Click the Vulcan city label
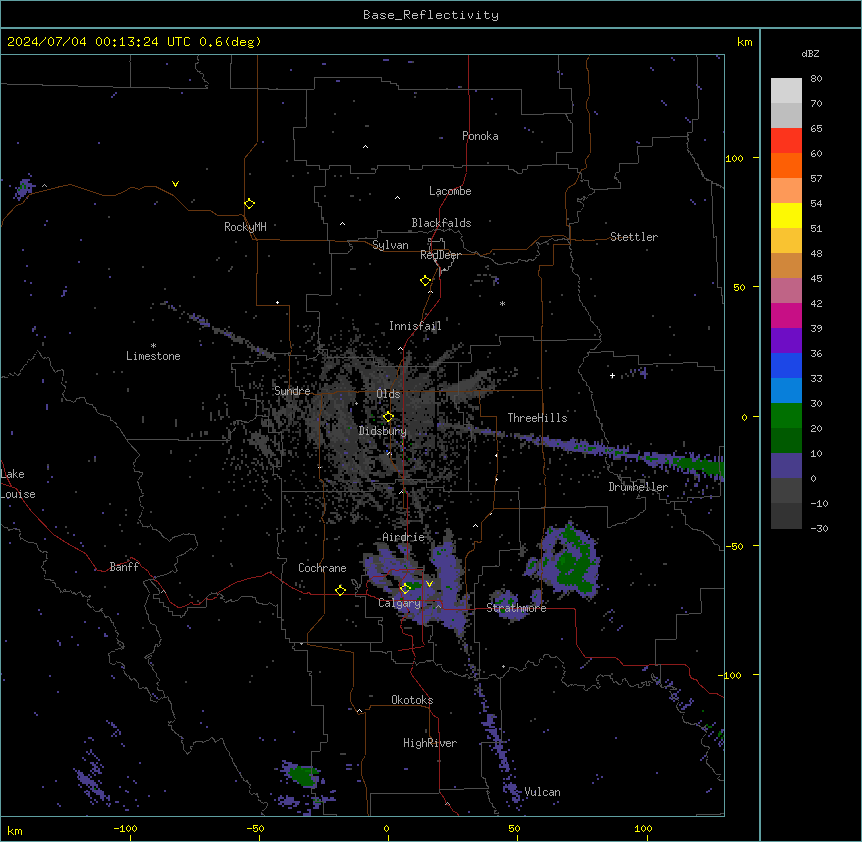 (542, 792)
